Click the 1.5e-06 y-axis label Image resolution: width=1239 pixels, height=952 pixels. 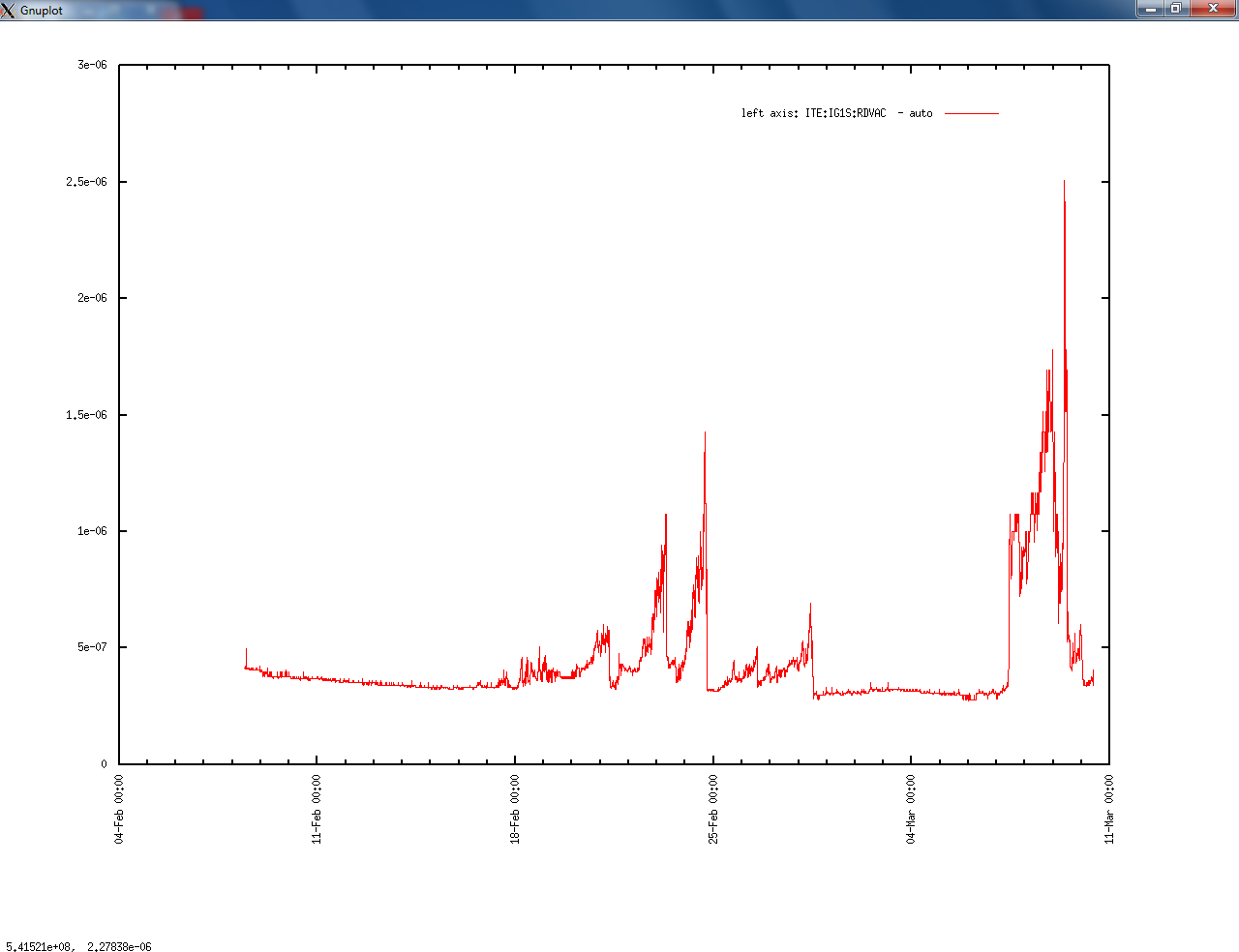coord(86,415)
